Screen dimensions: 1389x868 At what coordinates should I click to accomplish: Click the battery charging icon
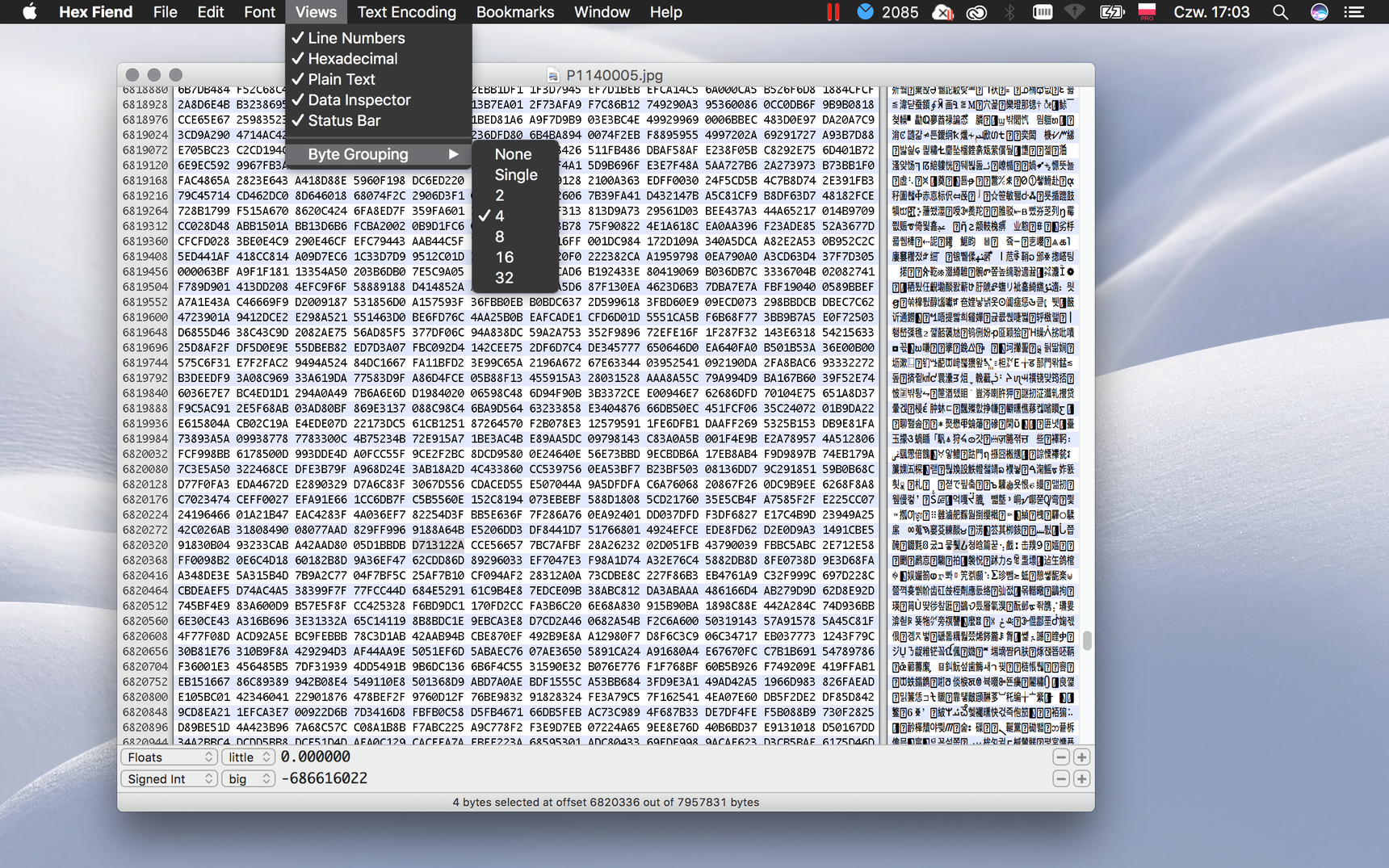[x=1112, y=12]
